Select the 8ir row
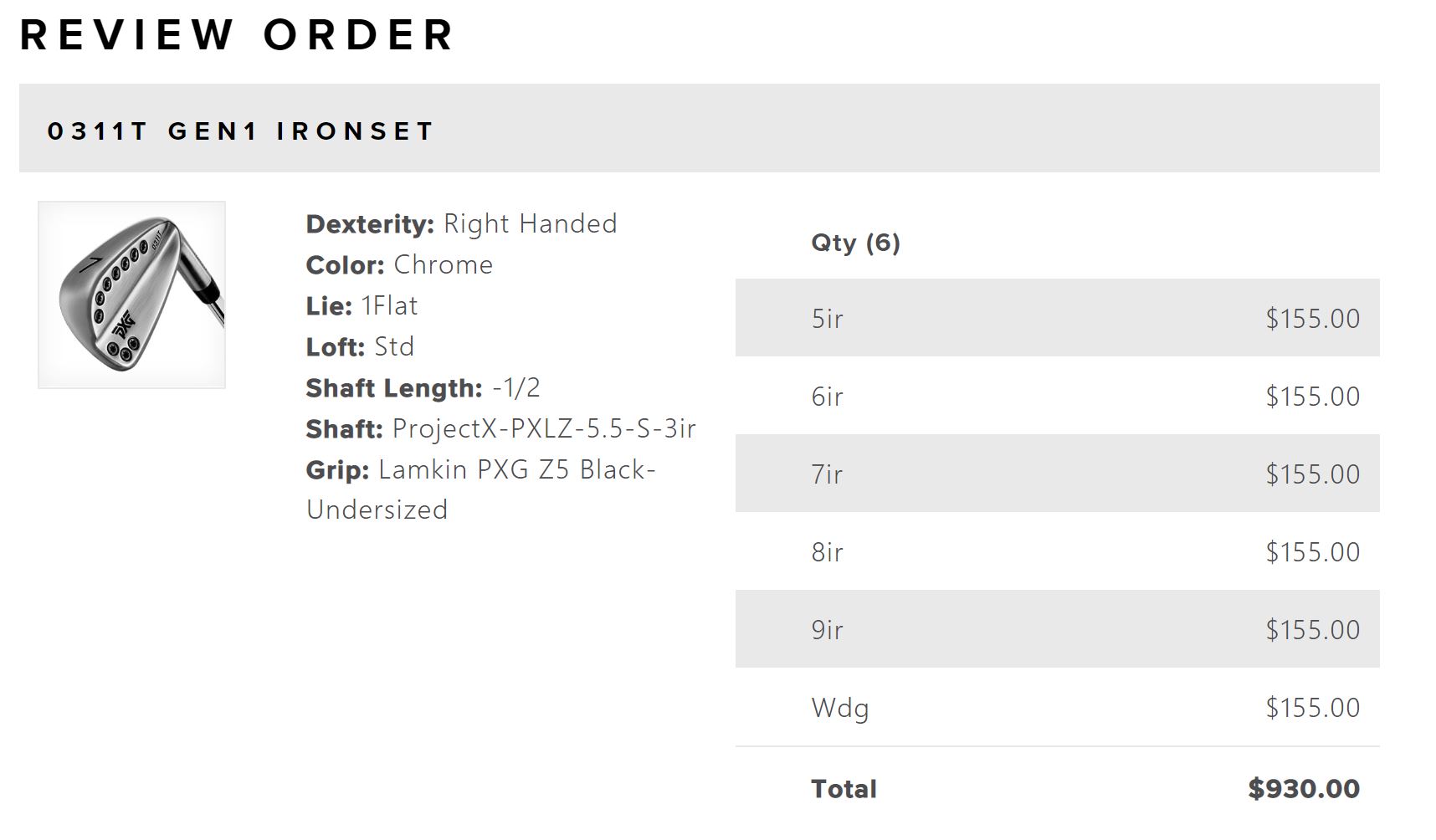 [x=1056, y=551]
